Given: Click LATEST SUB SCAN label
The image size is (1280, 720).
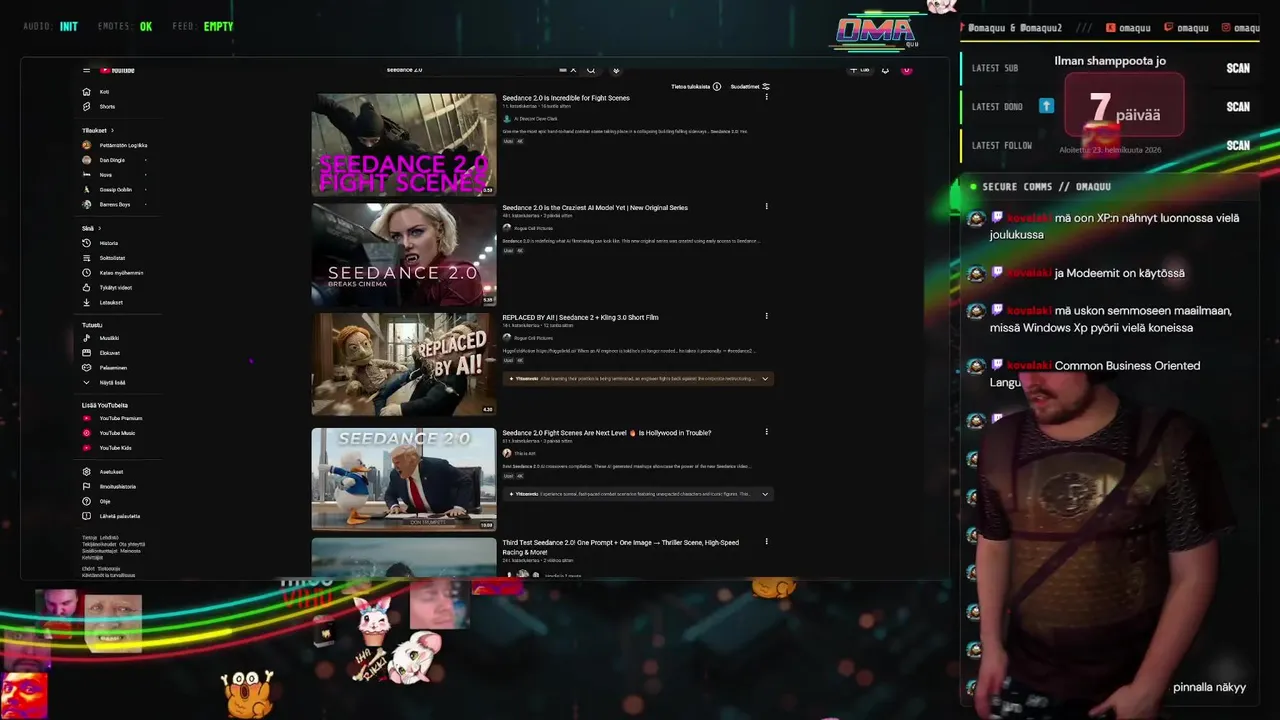Looking at the screenshot, I should tap(1238, 68).
